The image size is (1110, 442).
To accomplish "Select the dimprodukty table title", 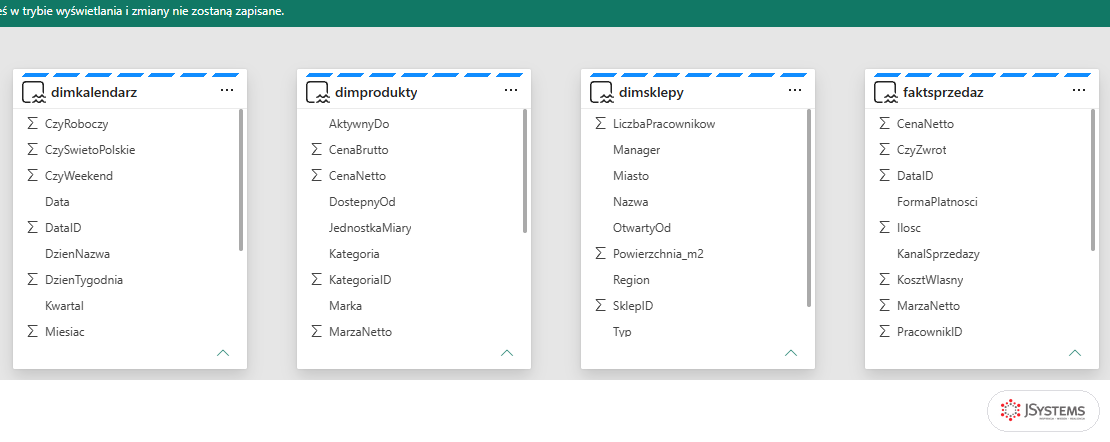I will [377, 93].
